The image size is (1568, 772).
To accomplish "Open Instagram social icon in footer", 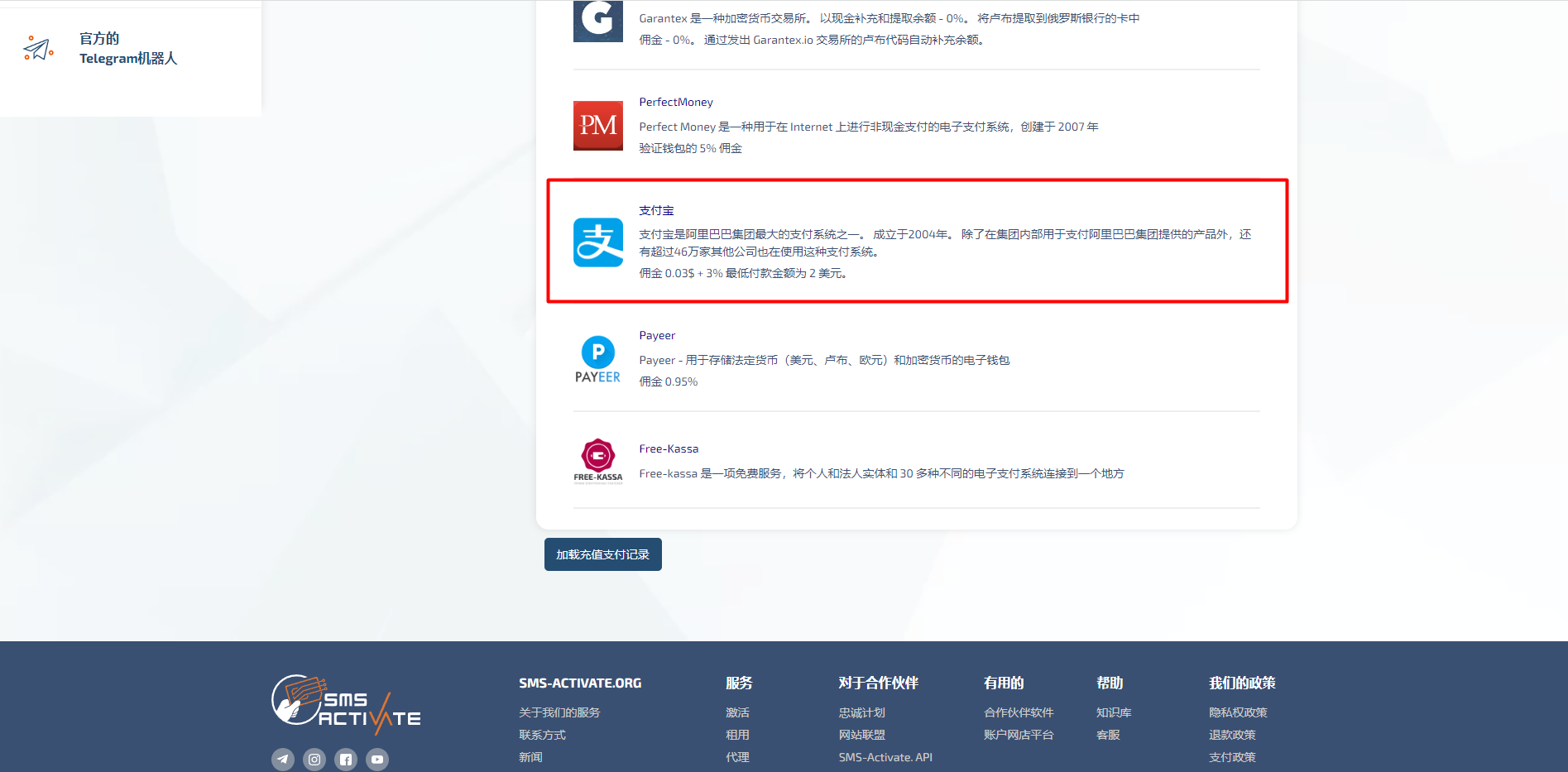I will [x=314, y=759].
